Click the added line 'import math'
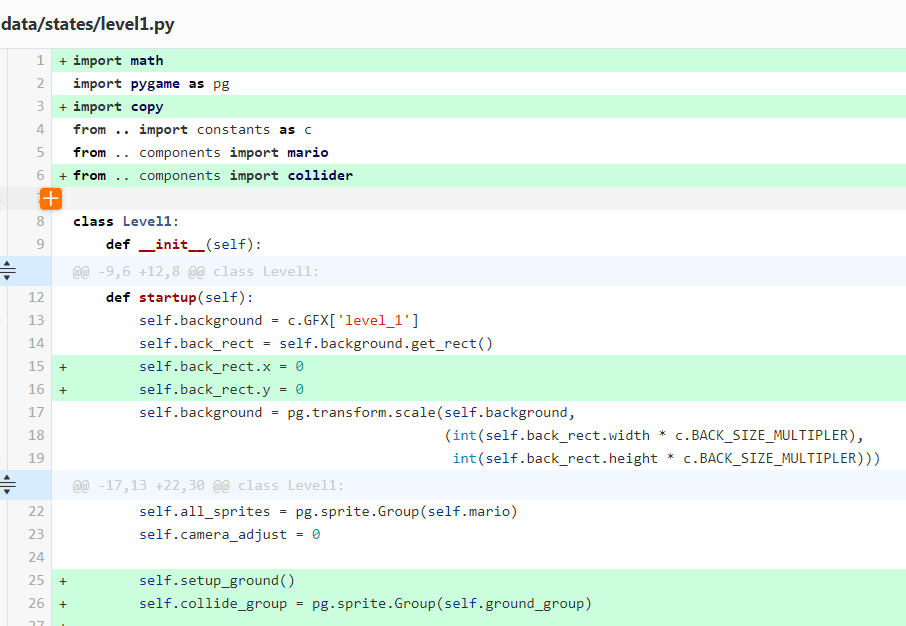906x626 pixels. click(x=479, y=61)
